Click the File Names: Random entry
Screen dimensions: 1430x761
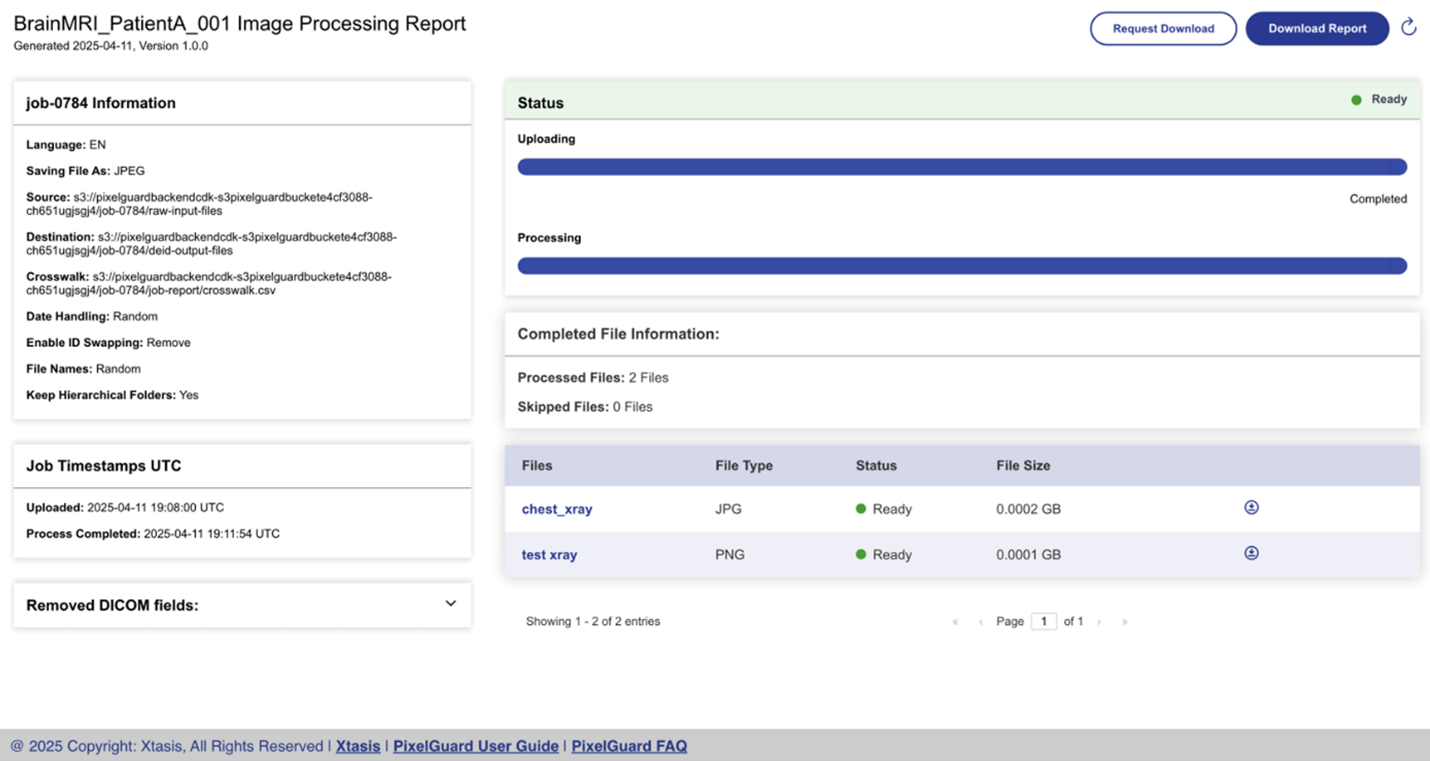[84, 369]
